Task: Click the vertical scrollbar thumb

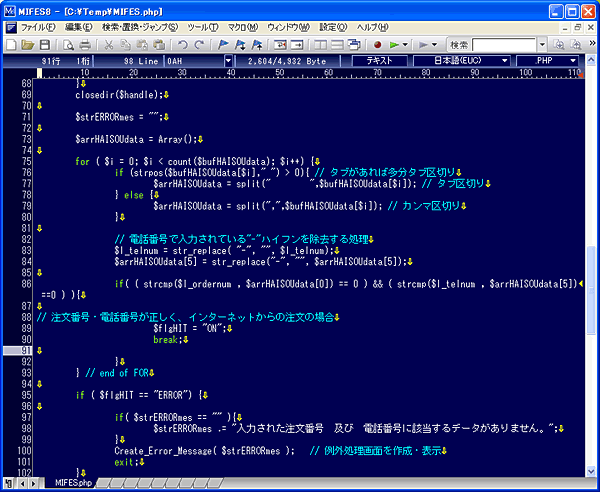Action: click(591, 290)
